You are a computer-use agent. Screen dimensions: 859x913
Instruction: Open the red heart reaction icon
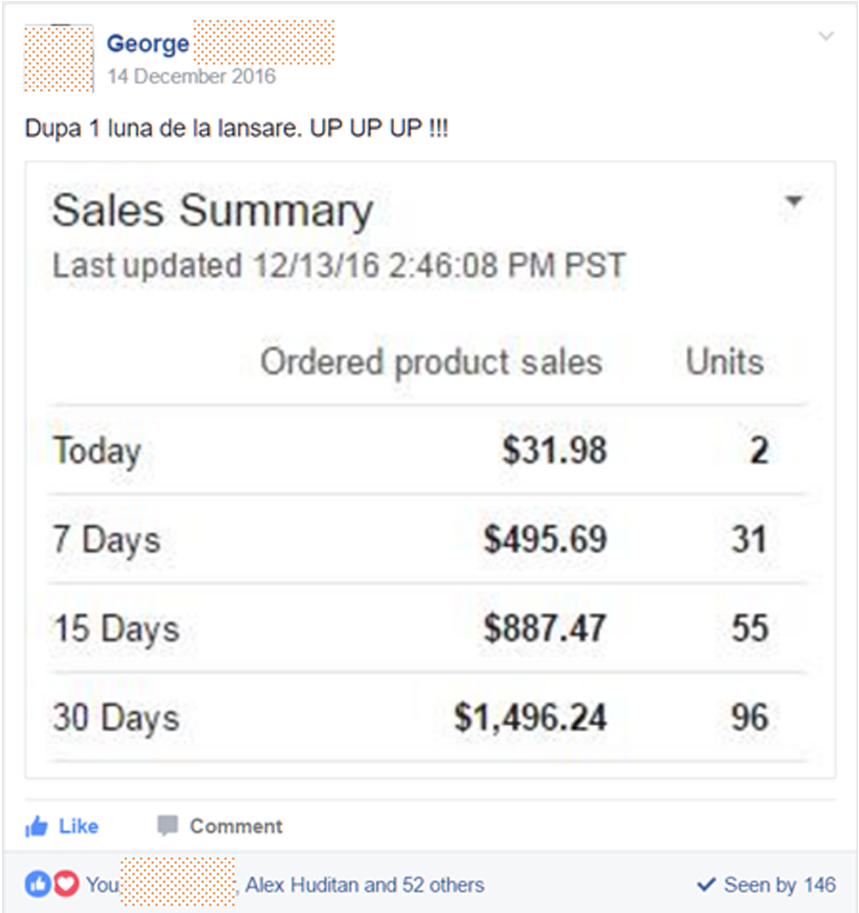[66, 884]
